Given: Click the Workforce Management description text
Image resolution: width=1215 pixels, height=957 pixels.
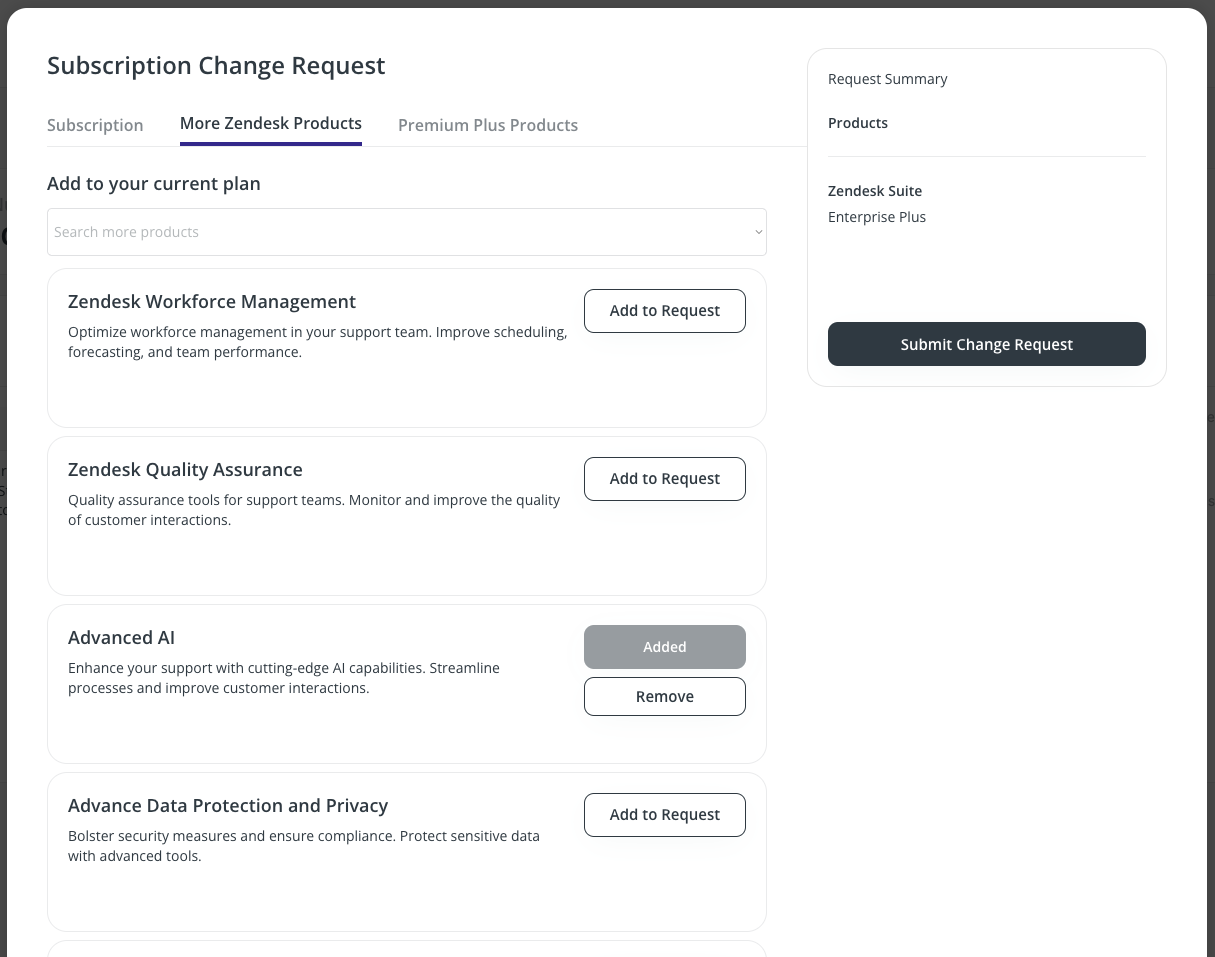Looking at the screenshot, I should coord(318,342).
